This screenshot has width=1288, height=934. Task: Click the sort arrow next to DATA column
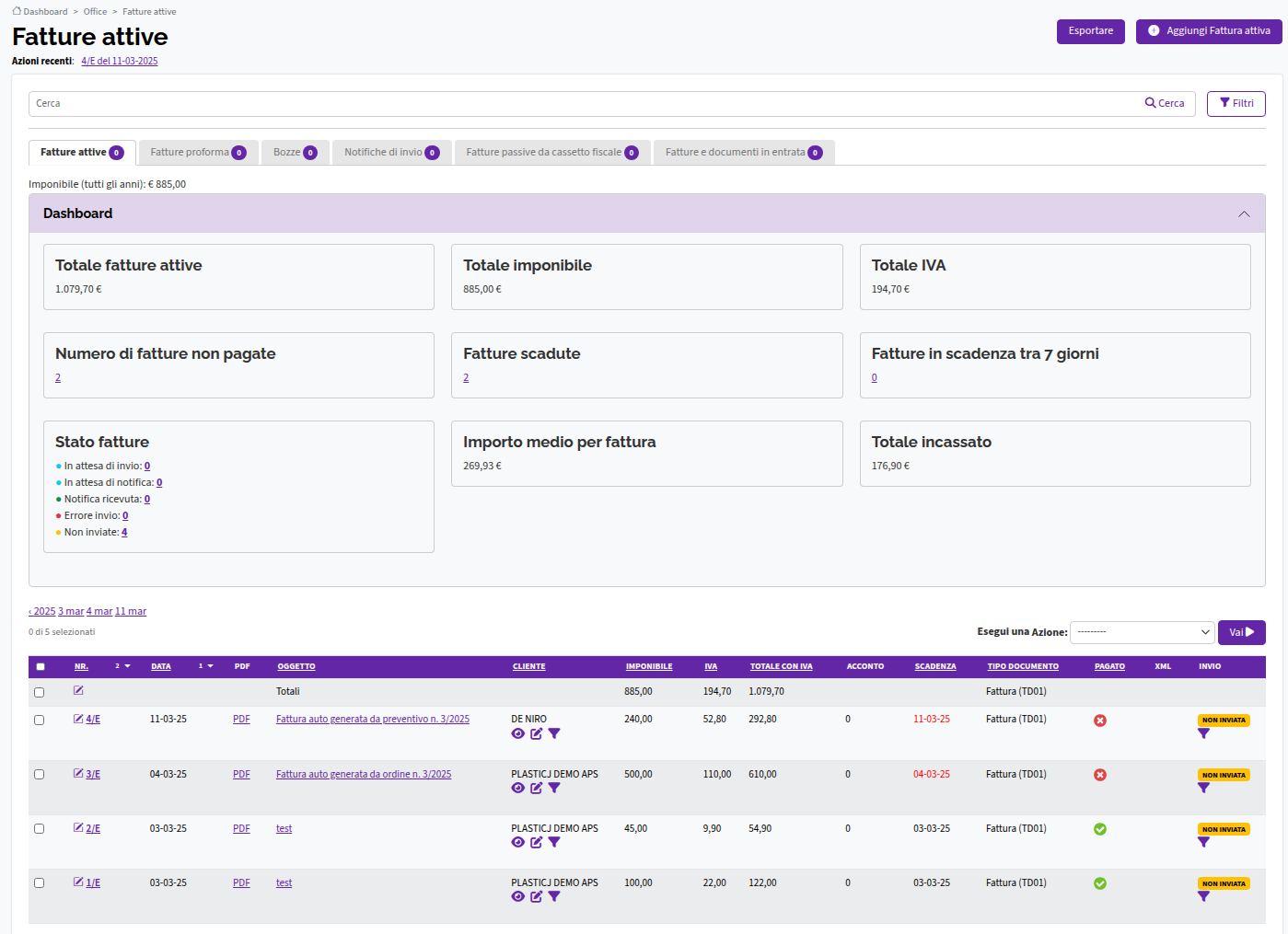[210, 666]
